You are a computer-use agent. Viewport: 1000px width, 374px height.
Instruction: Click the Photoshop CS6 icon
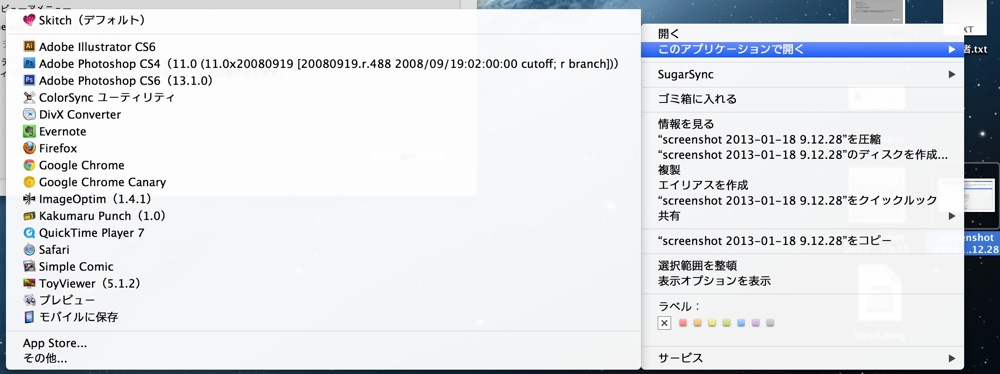(29, 80)
